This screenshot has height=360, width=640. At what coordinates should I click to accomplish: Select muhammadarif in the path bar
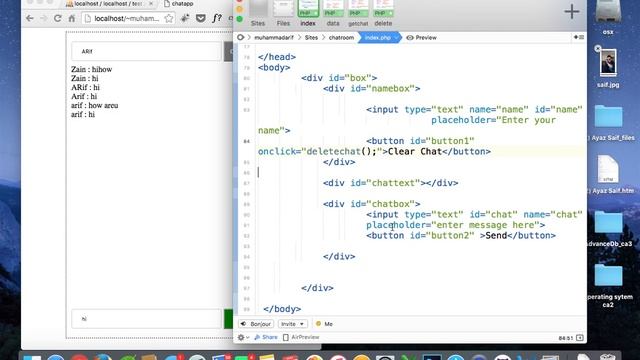pyautogui.click(x=273, y=38)
